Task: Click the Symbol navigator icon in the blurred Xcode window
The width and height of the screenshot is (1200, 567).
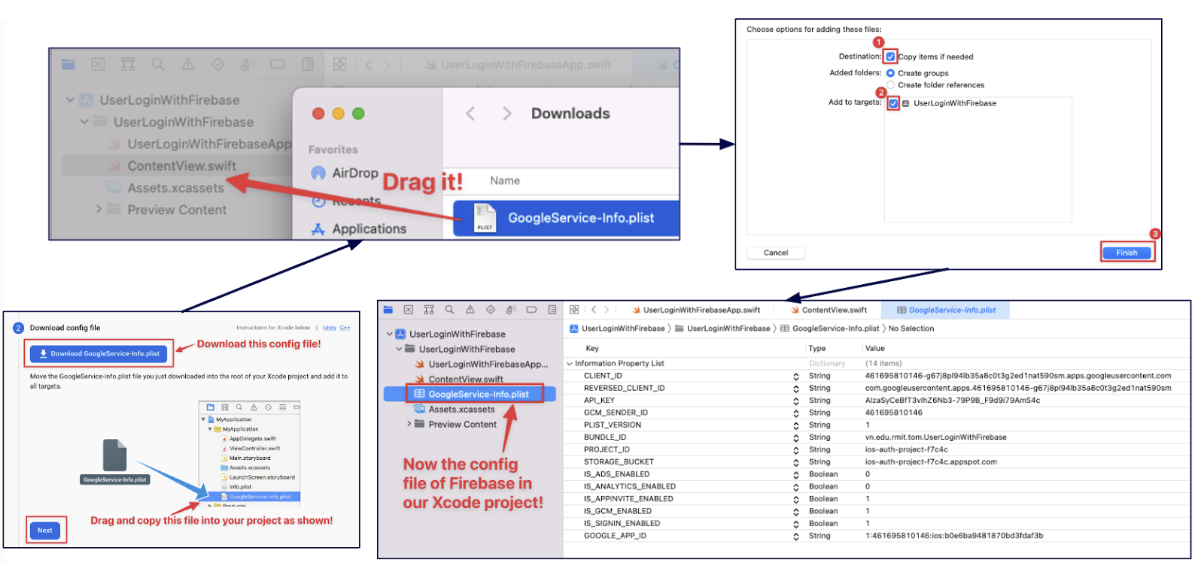Action: (x=128, y=64)
